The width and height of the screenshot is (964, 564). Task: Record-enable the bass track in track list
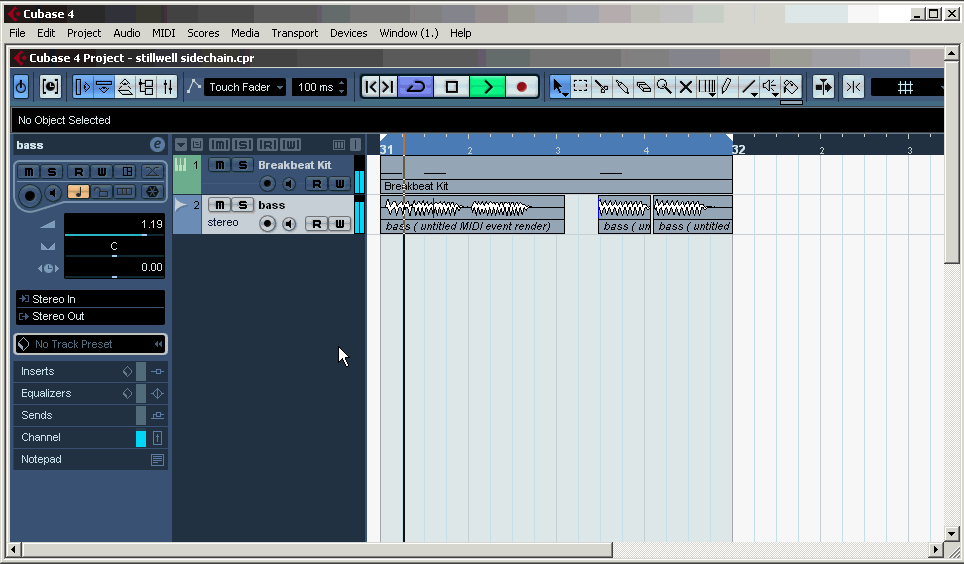267,224
